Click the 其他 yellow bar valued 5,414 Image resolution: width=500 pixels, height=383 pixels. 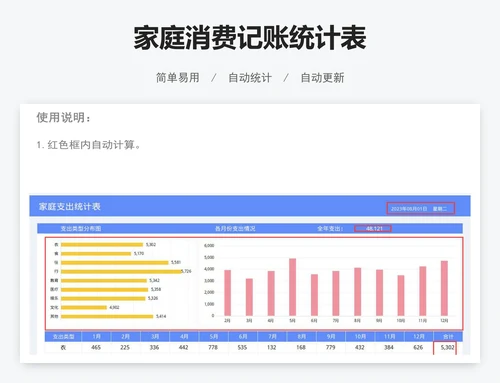click(107, 316)
